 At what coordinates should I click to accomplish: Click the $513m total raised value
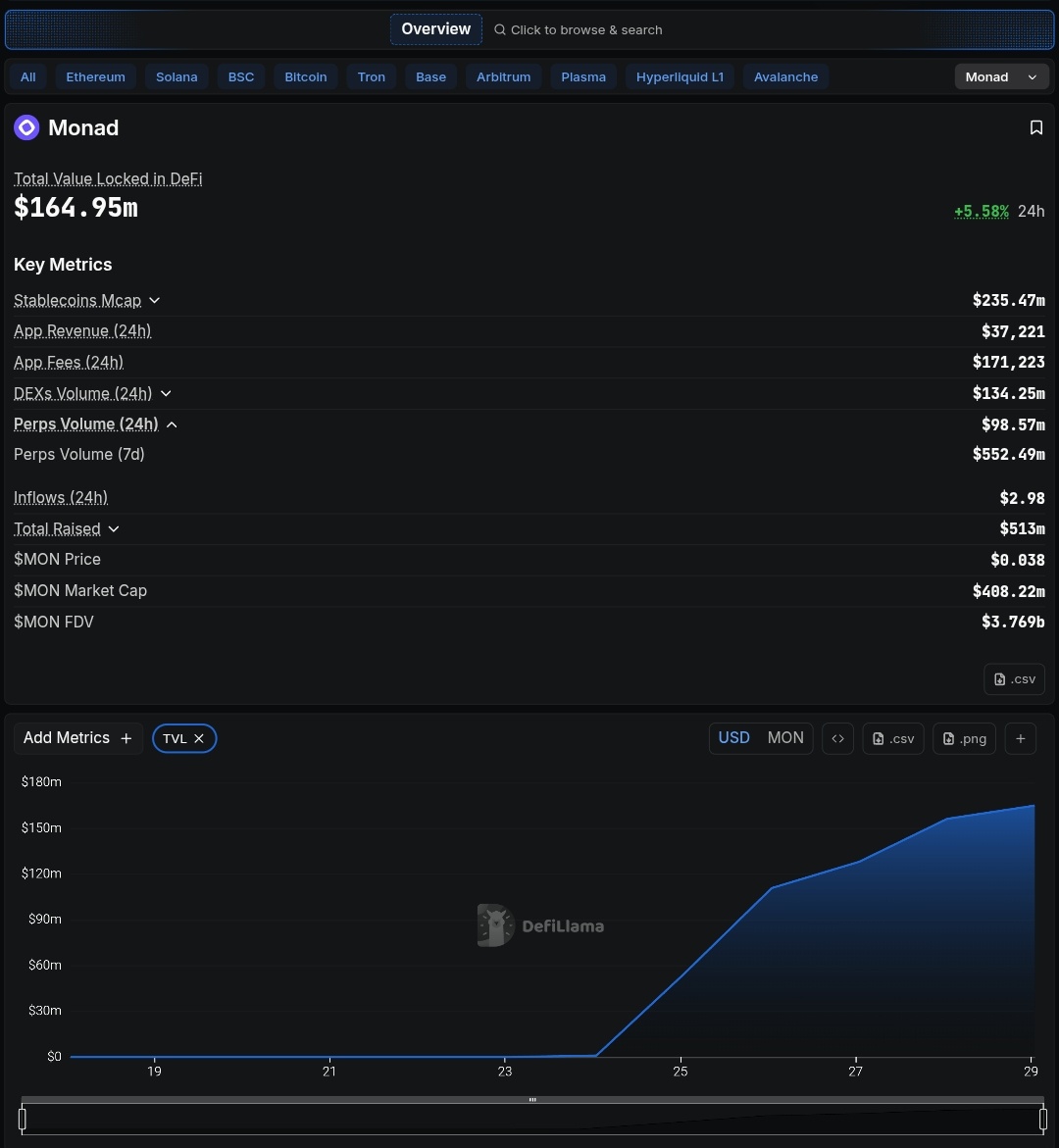click(1023, 528)
